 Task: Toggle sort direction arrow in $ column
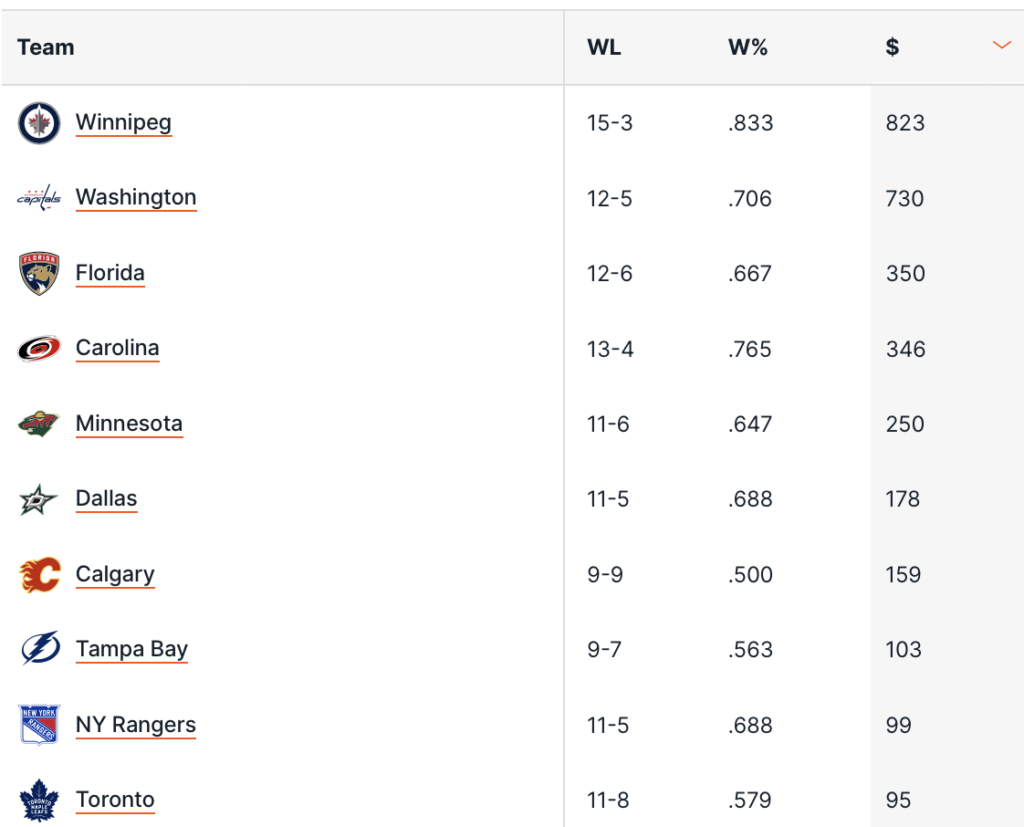tap(1001, 46)
